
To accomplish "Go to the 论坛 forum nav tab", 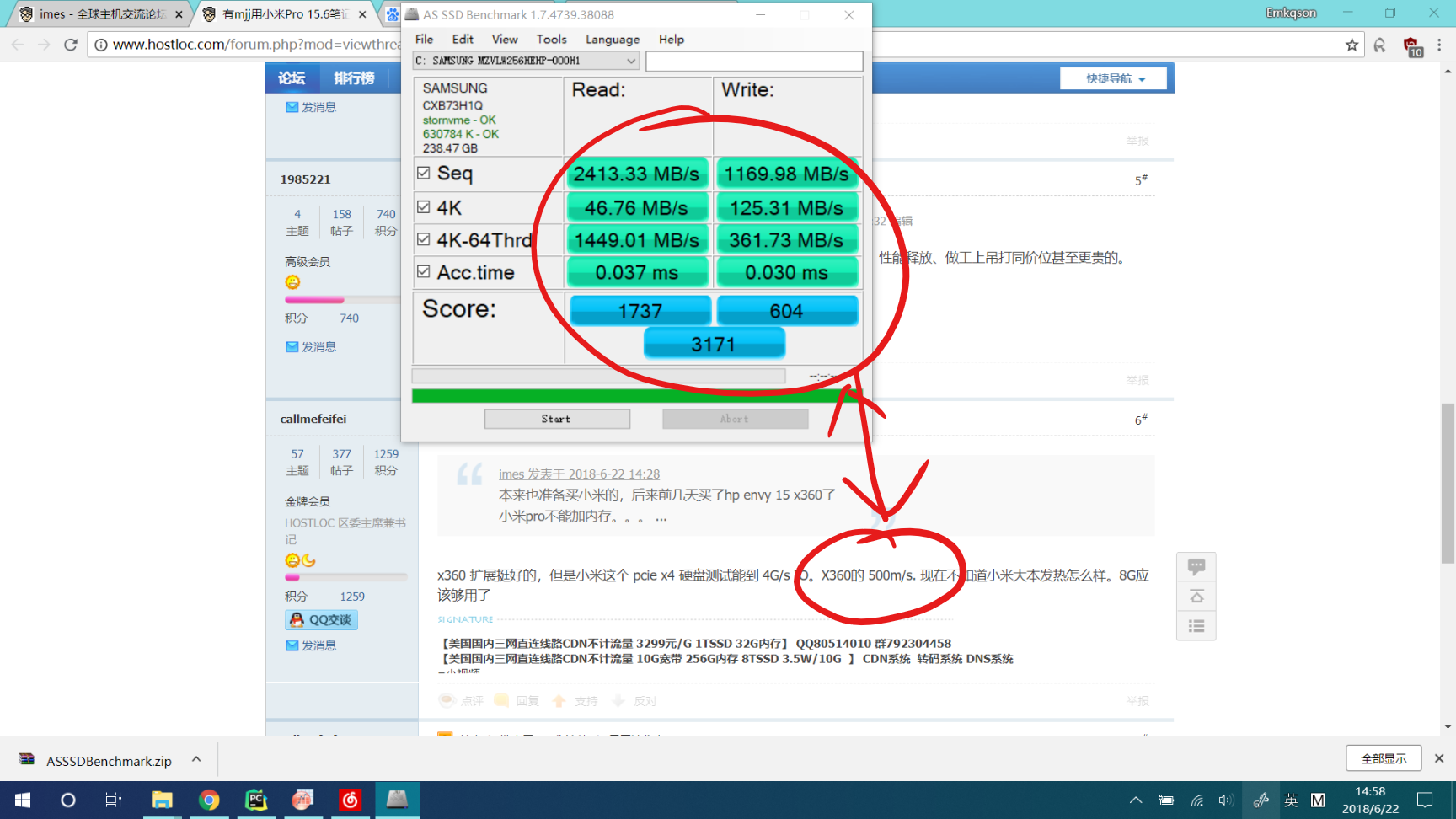I will click(x=292, y=78).
